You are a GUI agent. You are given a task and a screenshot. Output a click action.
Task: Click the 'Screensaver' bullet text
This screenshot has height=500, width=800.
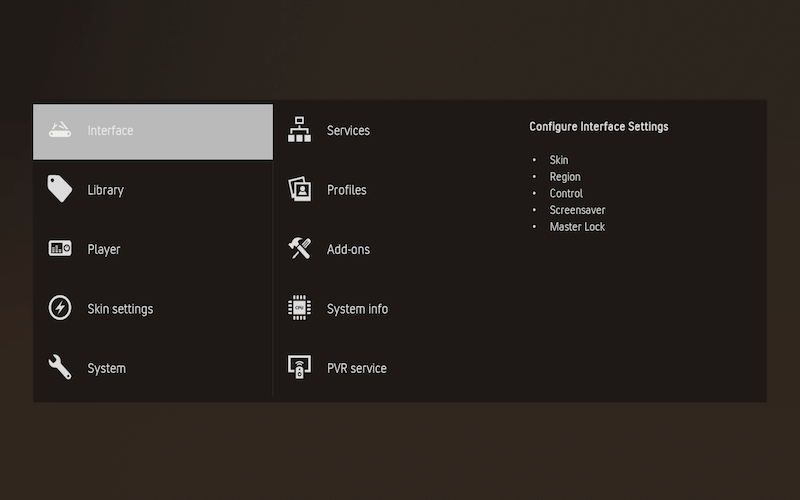[577, 210]
